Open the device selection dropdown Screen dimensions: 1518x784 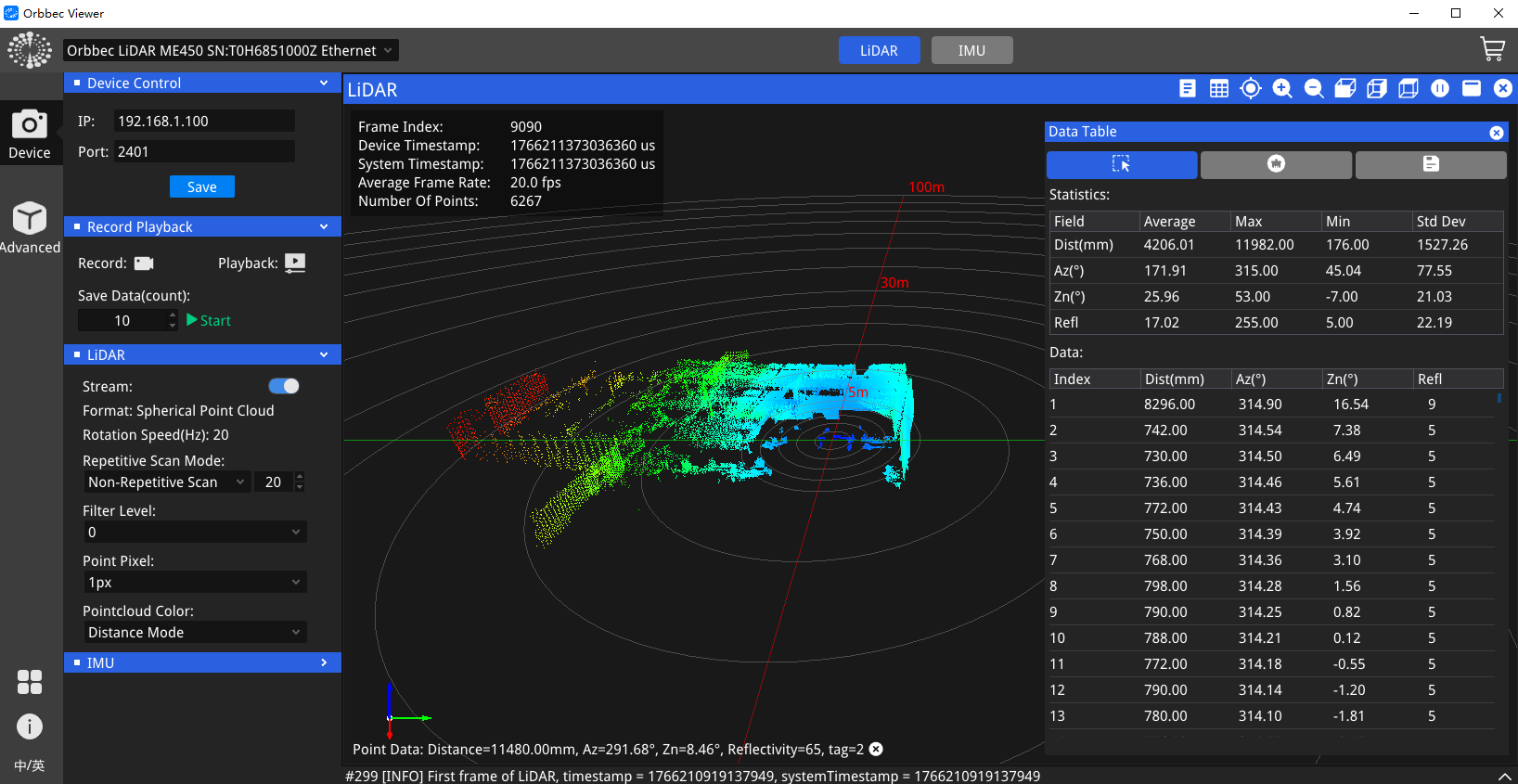(231, 50)
